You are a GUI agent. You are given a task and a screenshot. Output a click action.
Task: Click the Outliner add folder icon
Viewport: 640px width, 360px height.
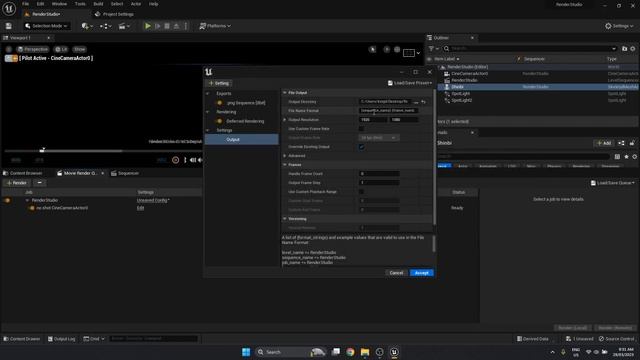(624, 49)
